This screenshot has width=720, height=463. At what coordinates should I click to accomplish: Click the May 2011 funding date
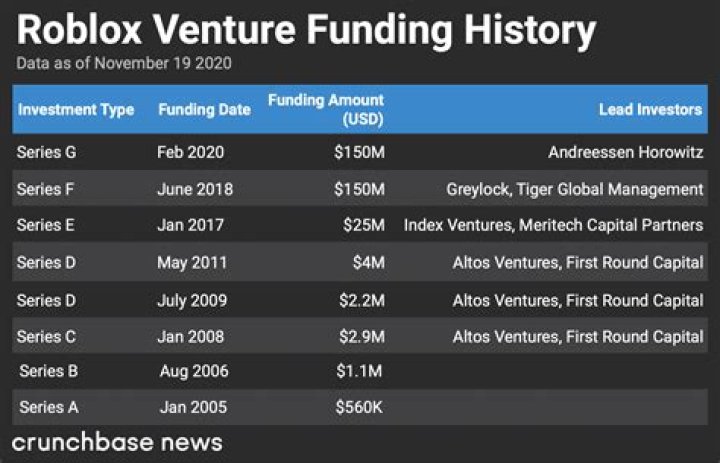192,262
